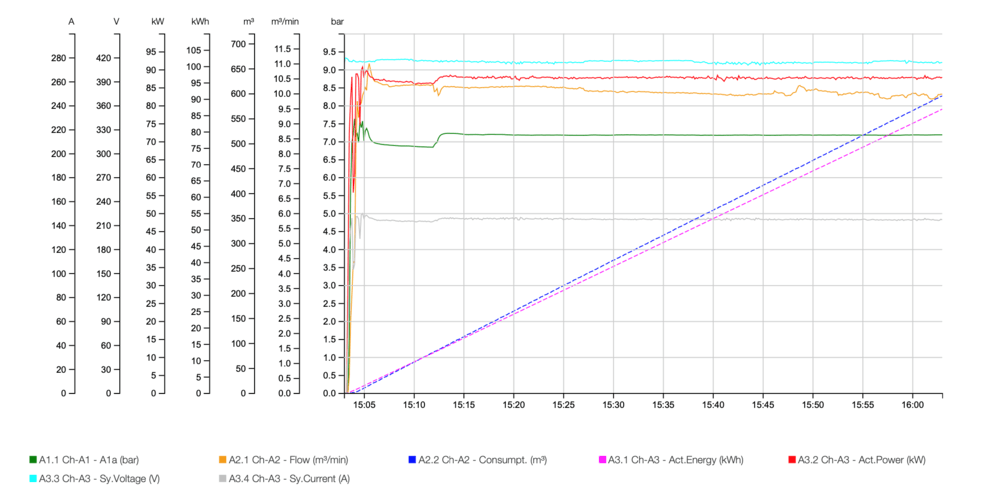Click the 15:05 time axis label
1000x497 pixels.
(x=364, y=405)
